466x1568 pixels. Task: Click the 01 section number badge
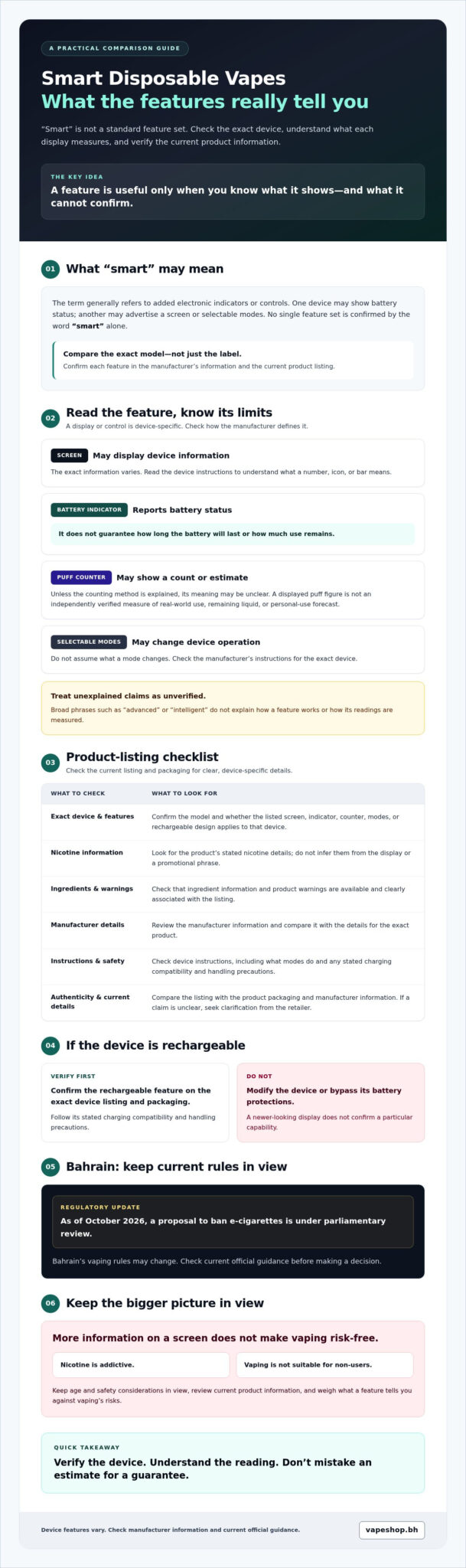(x=50, y=269)
